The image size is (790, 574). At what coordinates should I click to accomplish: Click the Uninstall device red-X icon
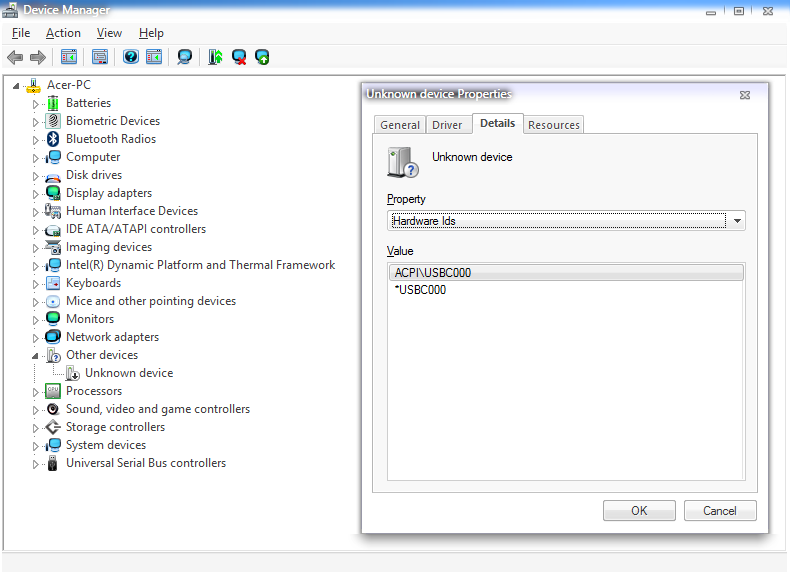[239, 57]
